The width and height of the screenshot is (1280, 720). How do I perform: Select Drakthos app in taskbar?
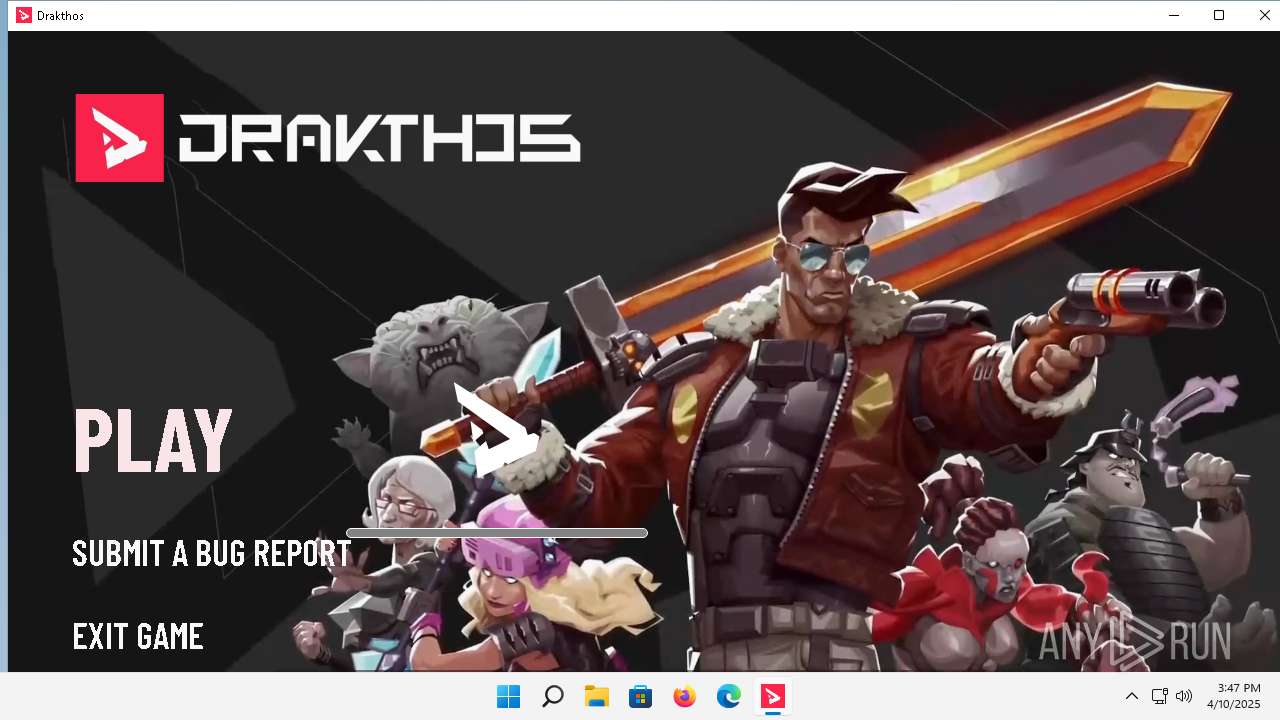pyautogui.click(x=773, y=696)
